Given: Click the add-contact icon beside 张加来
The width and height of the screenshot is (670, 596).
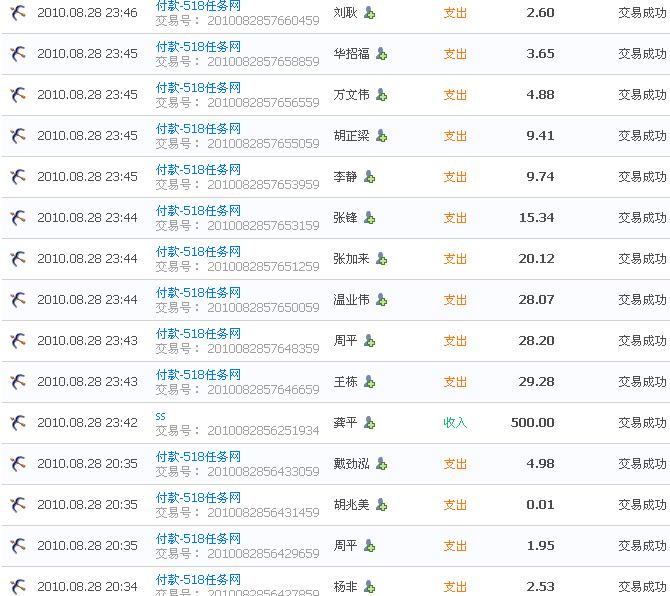Looking at the screenshot, I should click(381, 259).
